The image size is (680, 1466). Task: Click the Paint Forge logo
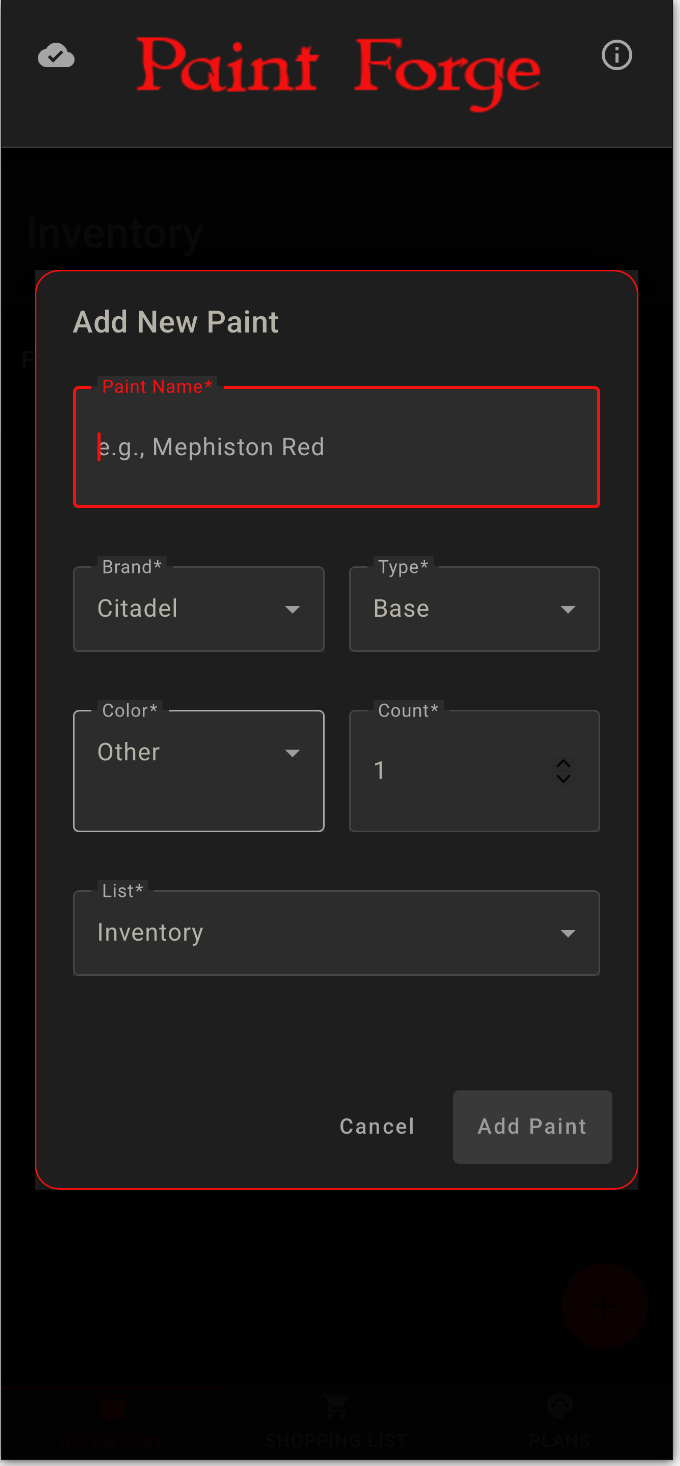[x=338, y=70]
